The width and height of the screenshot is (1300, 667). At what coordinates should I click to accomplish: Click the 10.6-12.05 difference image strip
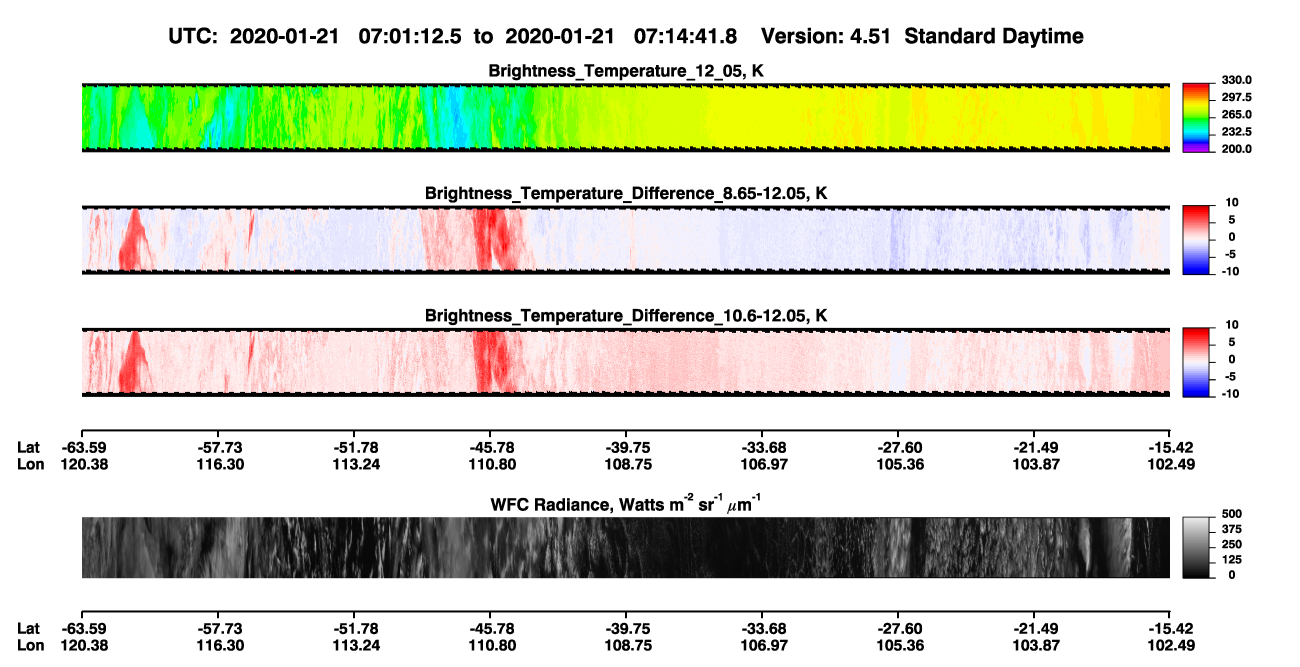point(626,362)
